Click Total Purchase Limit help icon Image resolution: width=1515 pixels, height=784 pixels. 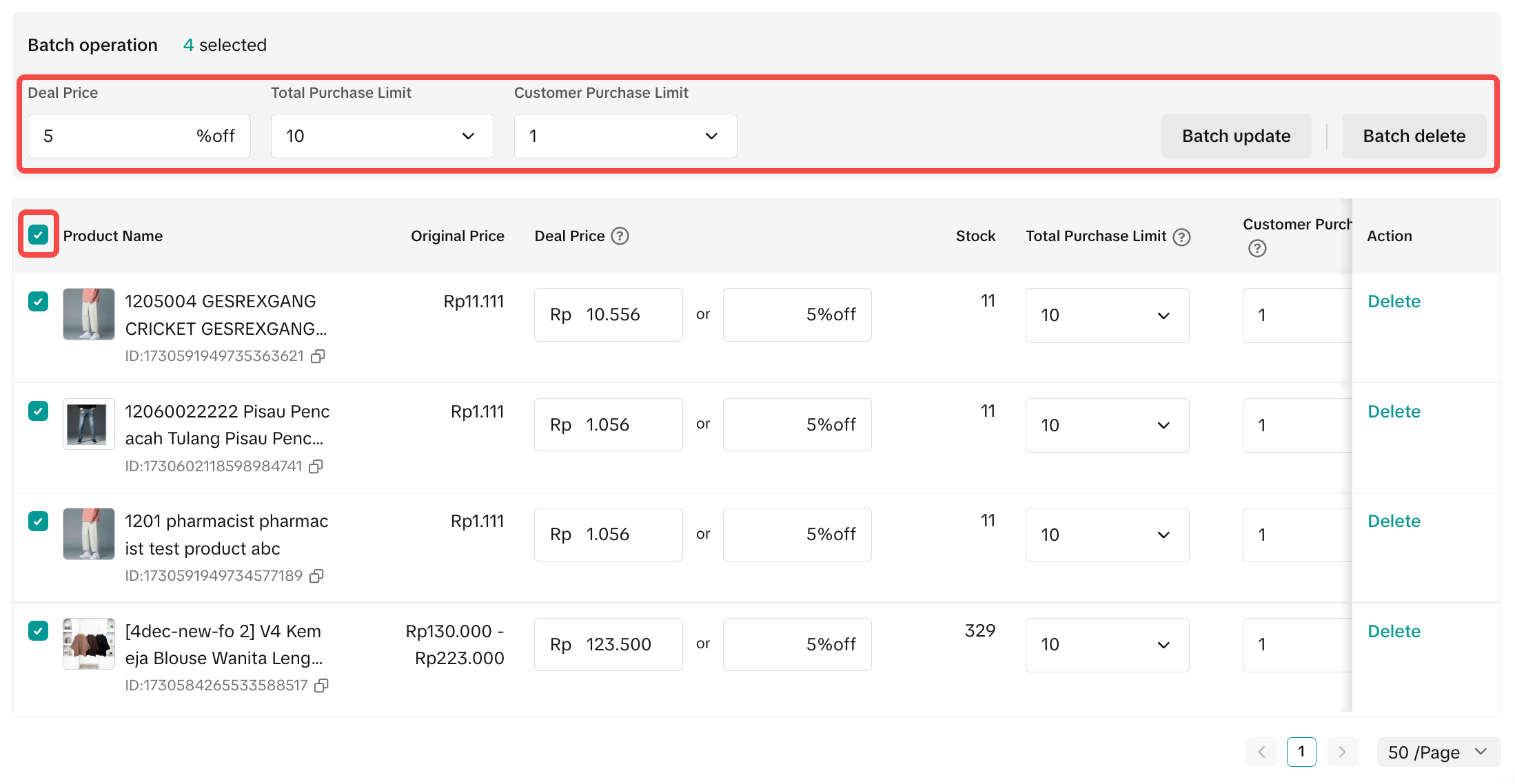[1182, 237]
